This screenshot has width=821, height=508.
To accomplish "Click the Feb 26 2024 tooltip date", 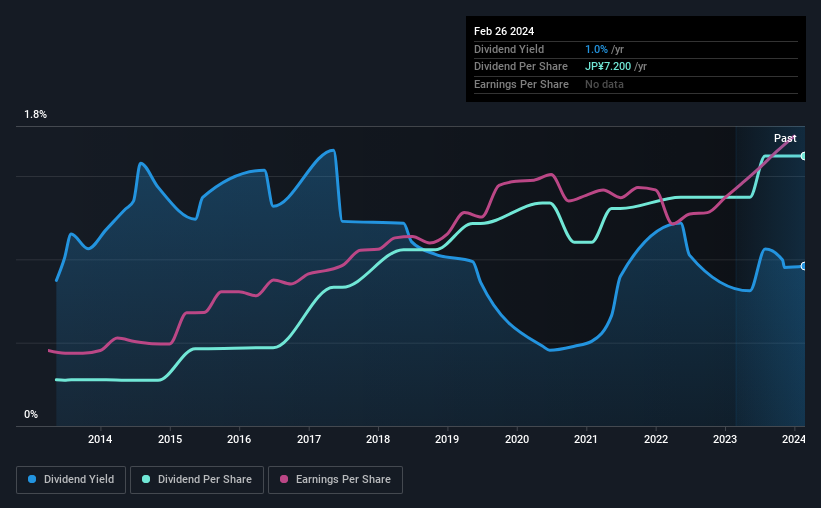I will click(x=504, y=31).
